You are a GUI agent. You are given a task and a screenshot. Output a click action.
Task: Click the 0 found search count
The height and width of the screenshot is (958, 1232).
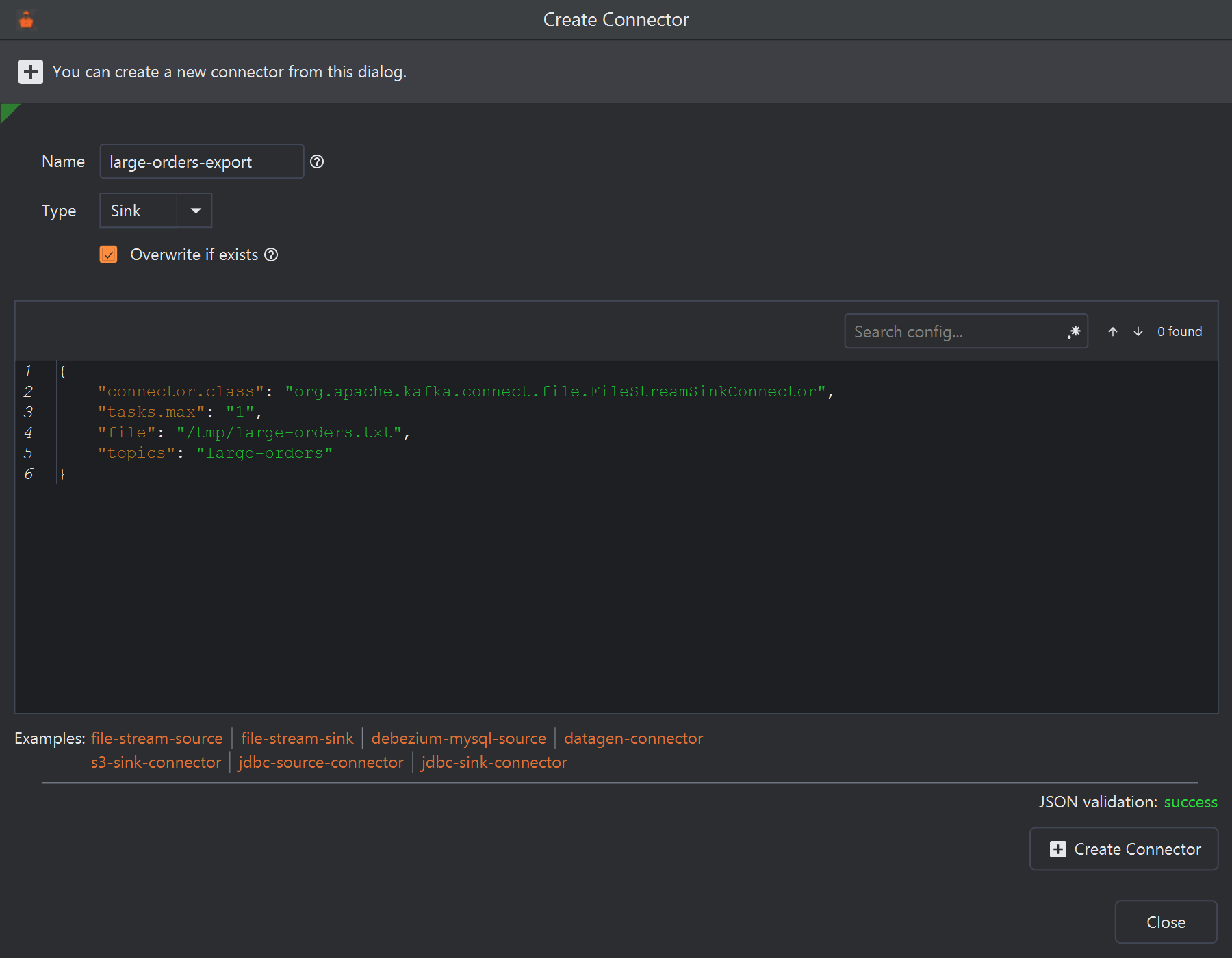[1179, 332]
